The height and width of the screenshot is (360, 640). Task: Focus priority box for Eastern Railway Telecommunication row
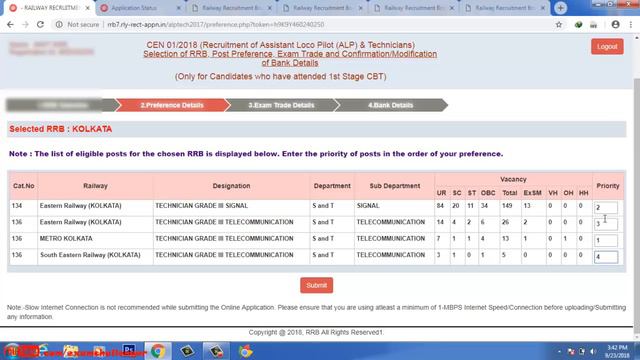[606, 224]
